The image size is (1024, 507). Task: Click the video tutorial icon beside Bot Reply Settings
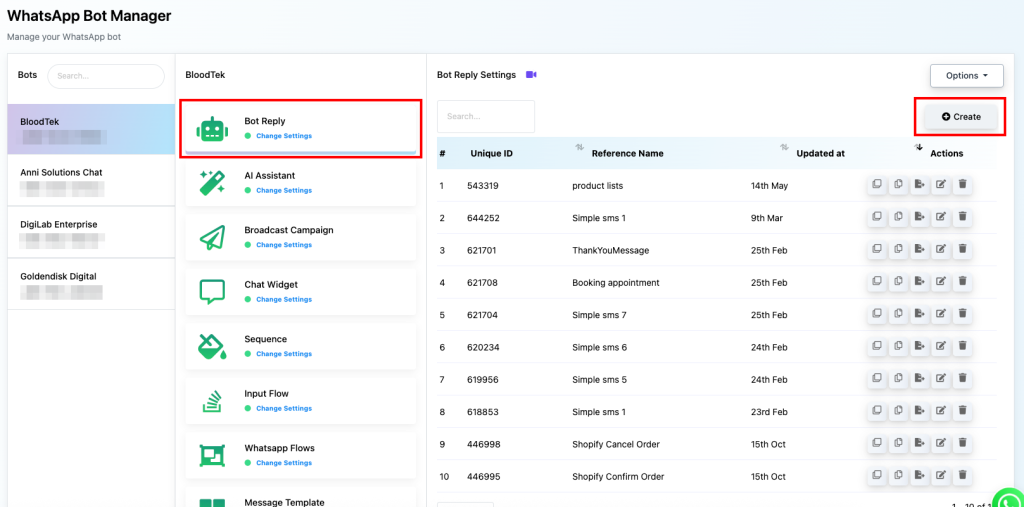(531, 75)
